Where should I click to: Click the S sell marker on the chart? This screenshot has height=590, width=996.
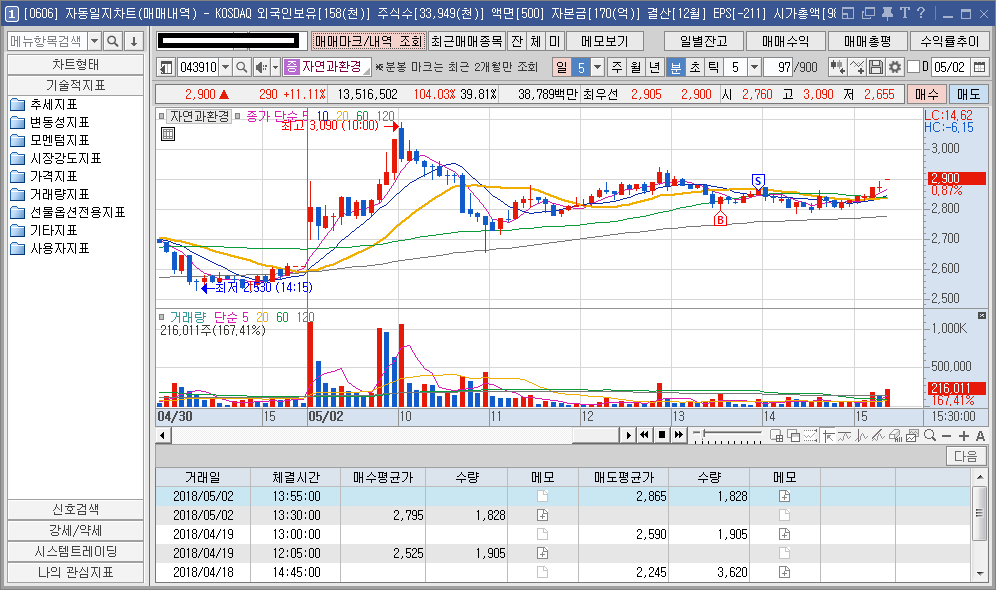point(758,181)
